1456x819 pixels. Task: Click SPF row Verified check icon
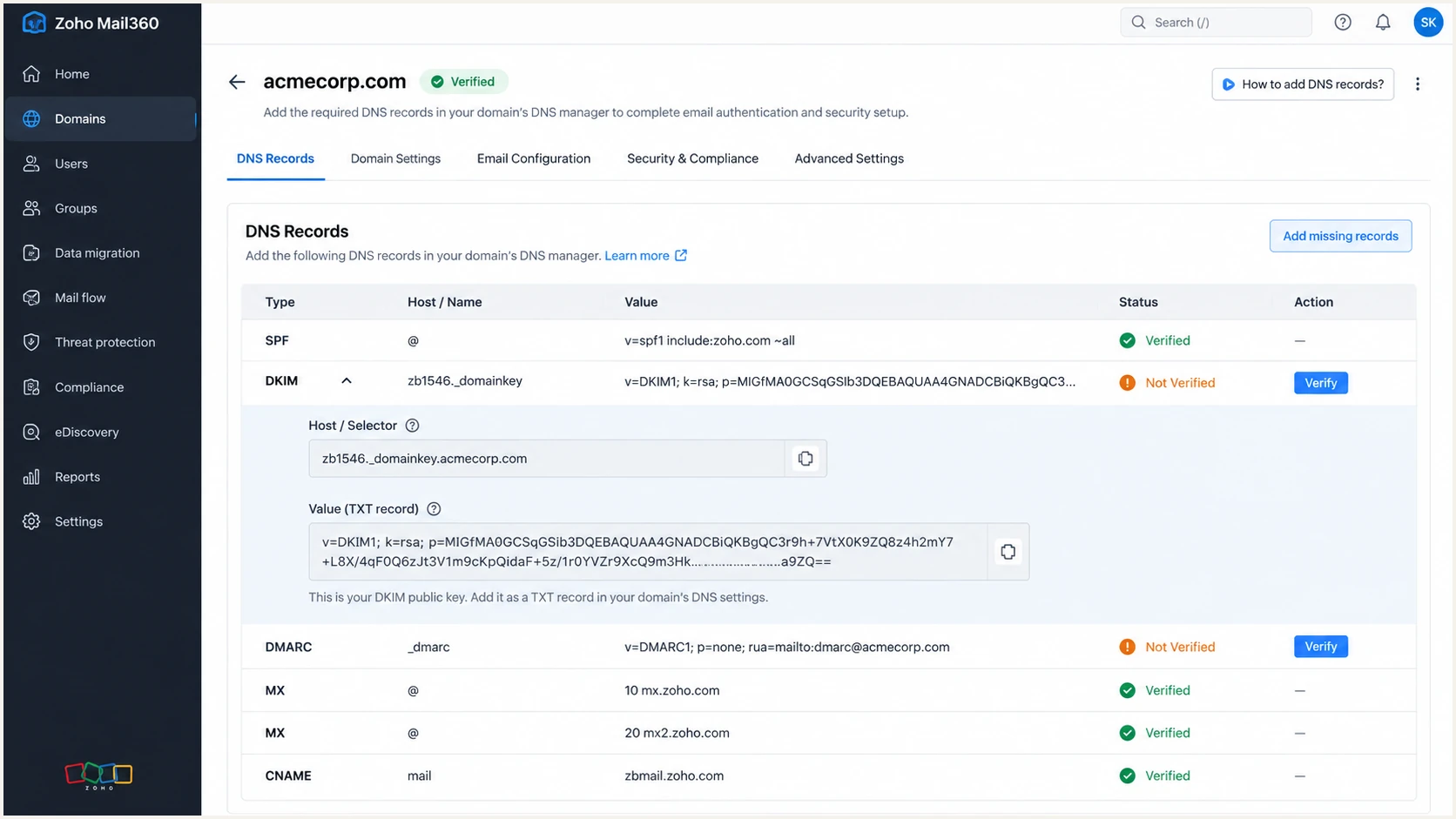pos(1127,340)
